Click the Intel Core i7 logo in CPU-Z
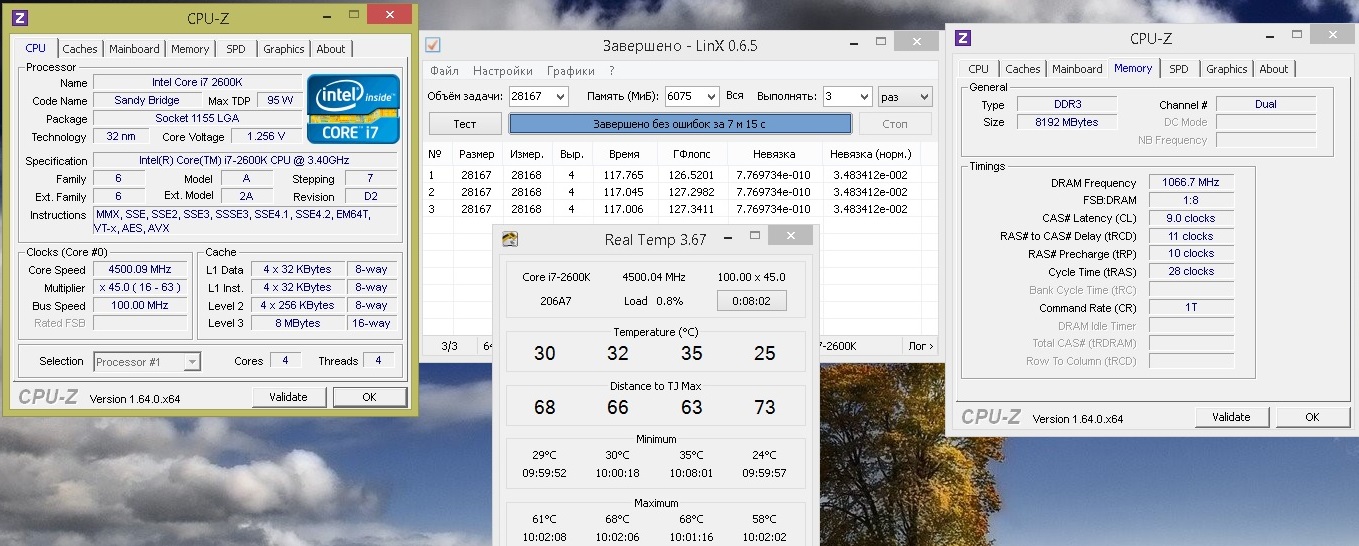 [353, 107]
